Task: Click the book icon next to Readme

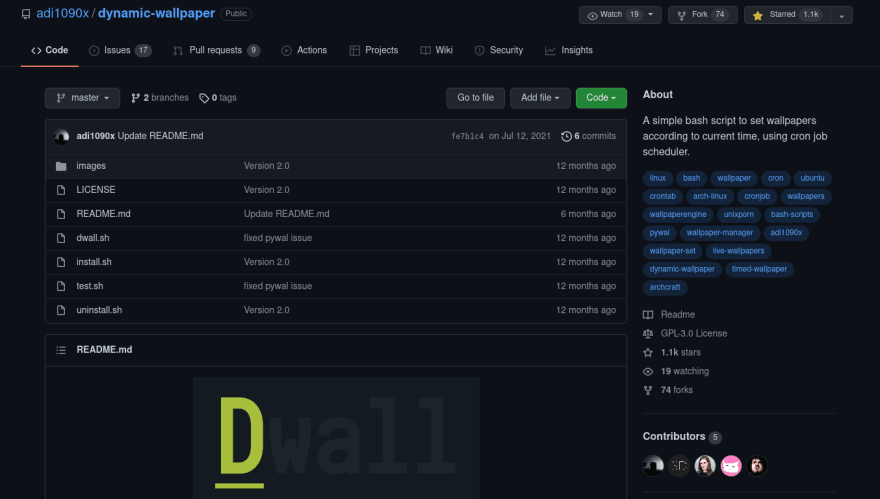Action: pos(648,315)
